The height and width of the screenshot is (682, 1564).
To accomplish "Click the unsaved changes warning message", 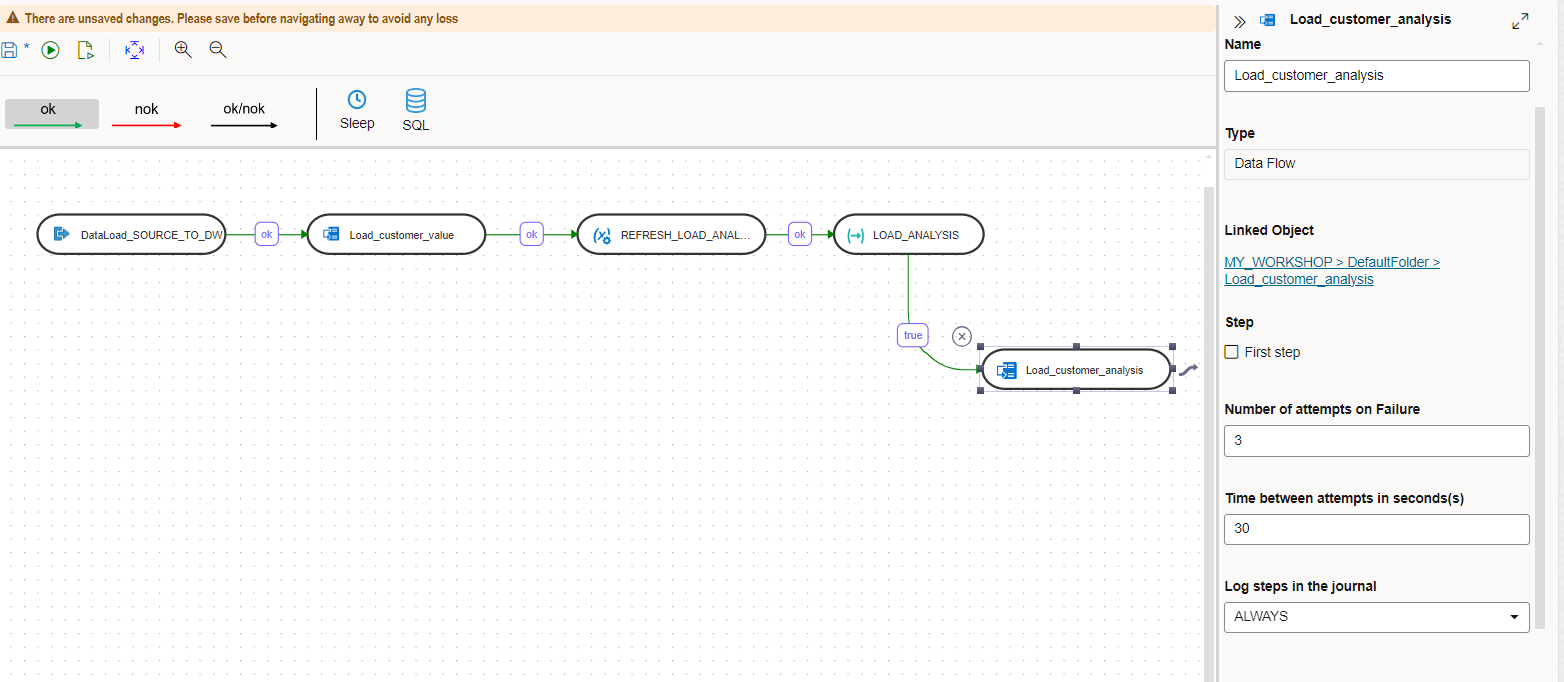I will 241,19.
